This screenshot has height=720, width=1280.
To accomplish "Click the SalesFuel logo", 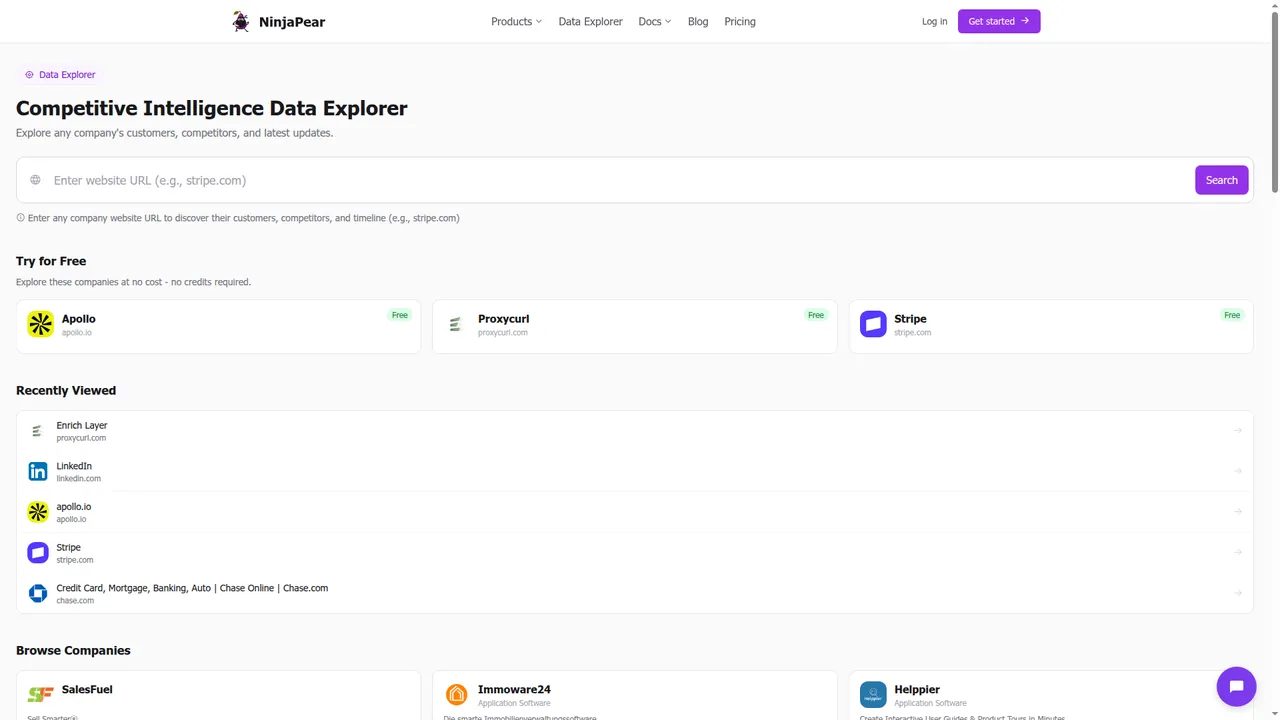I will pos(40,694).
